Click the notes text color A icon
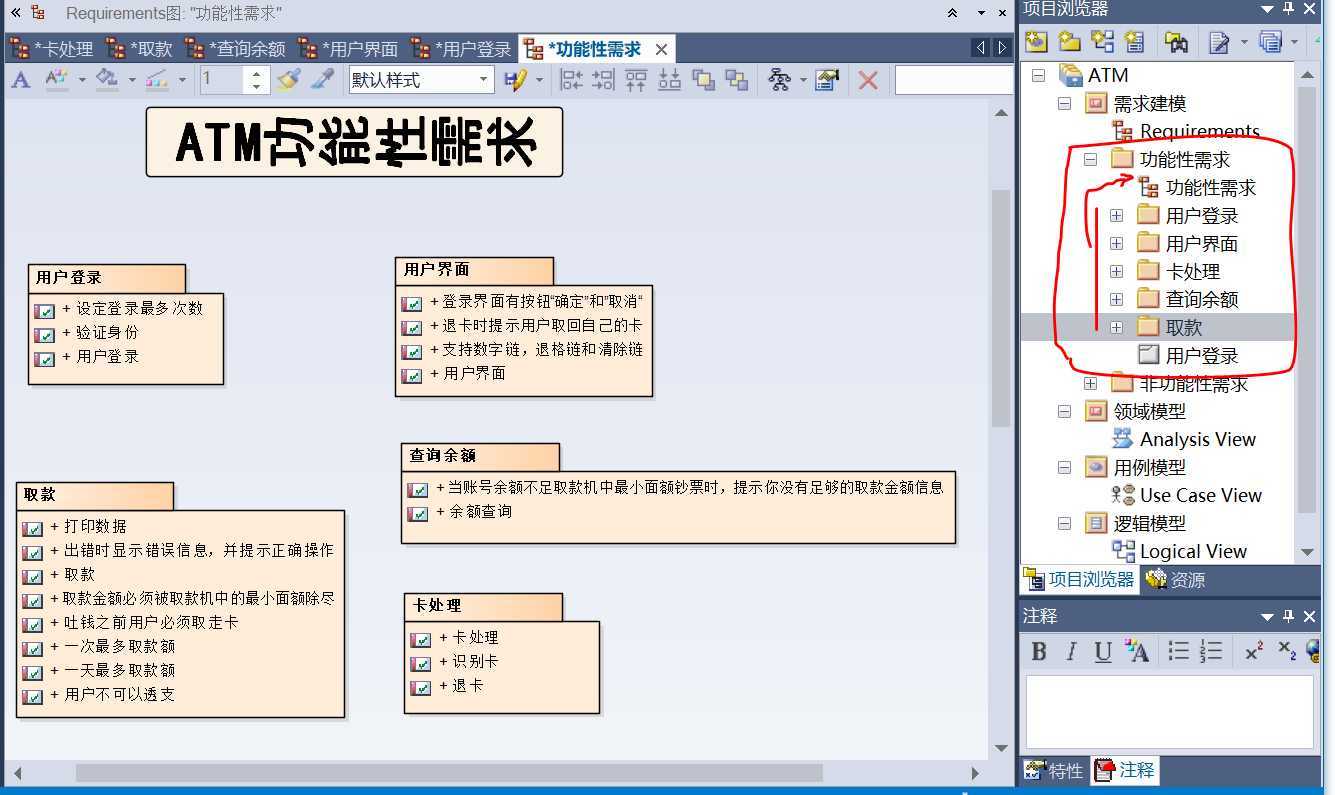This screenshot has width=1335, height=795. click(1136, 652)
